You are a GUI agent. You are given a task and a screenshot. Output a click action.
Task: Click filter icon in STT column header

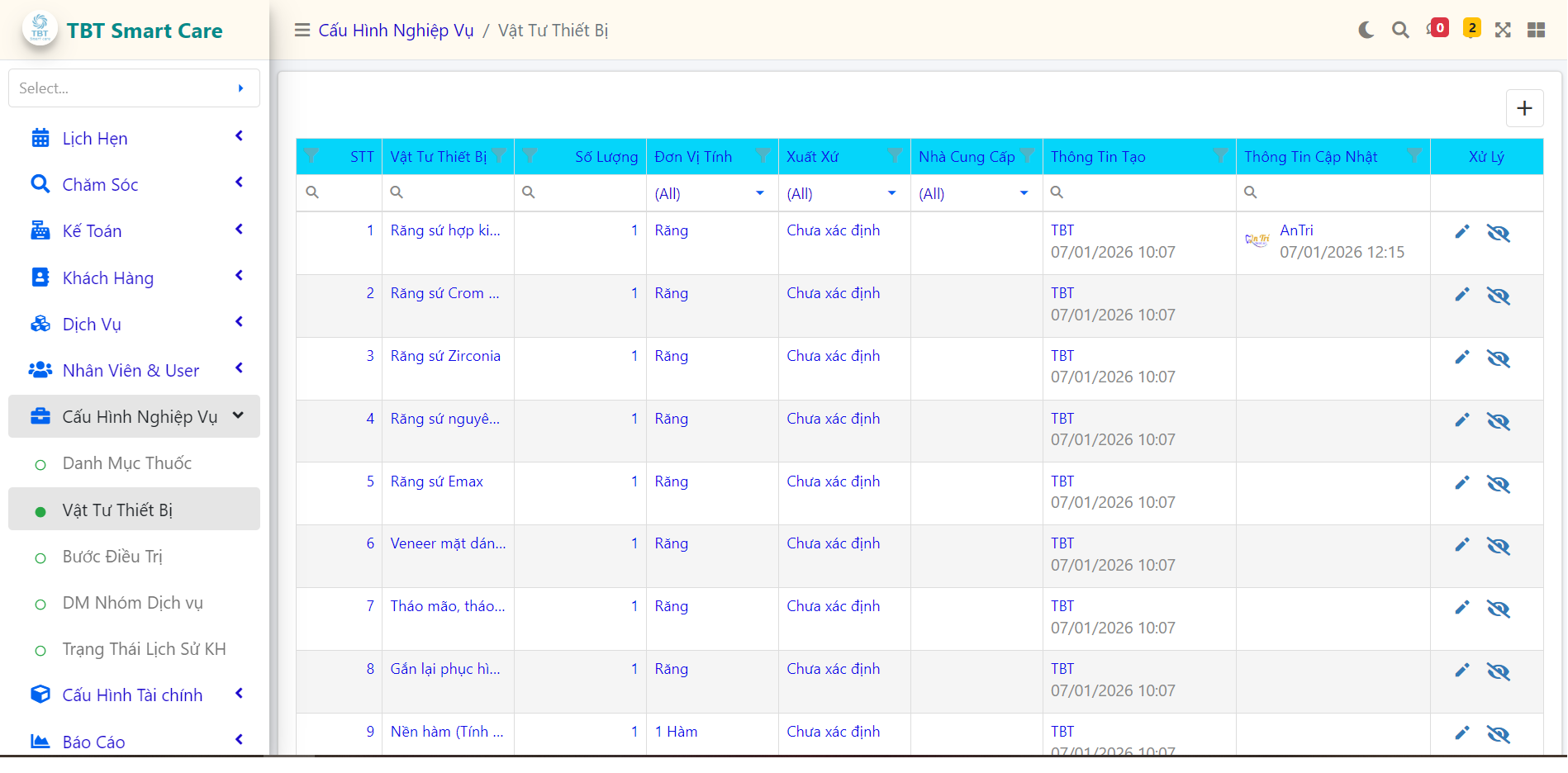click(311, 155)
